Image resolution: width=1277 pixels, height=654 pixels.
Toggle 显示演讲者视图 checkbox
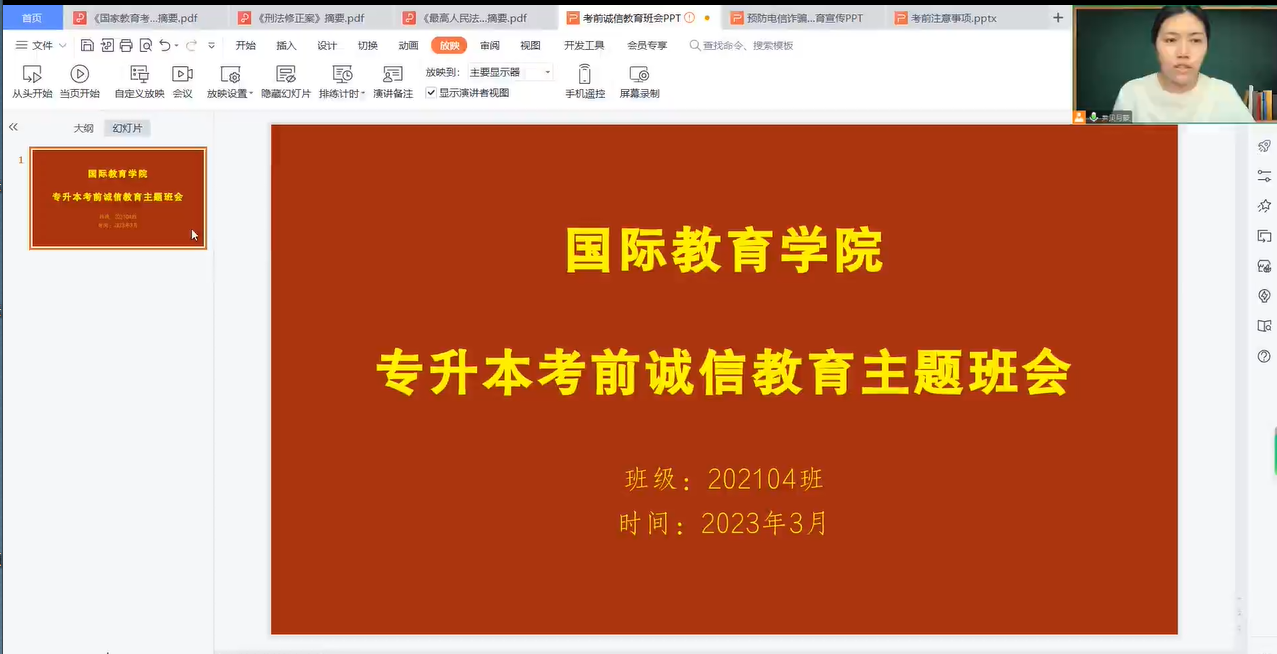click(x=431, y=93)
